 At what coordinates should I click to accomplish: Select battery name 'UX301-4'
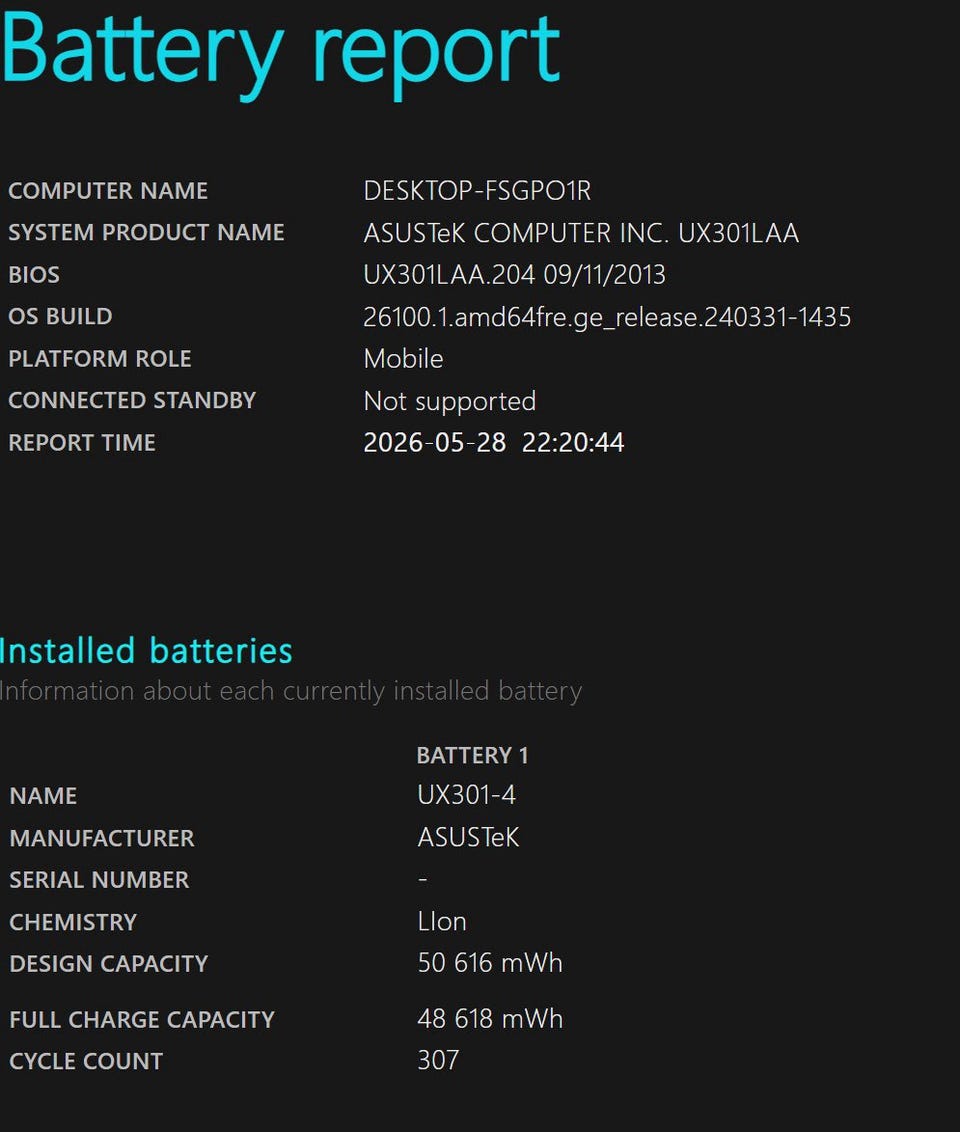(x=466, y=795)
